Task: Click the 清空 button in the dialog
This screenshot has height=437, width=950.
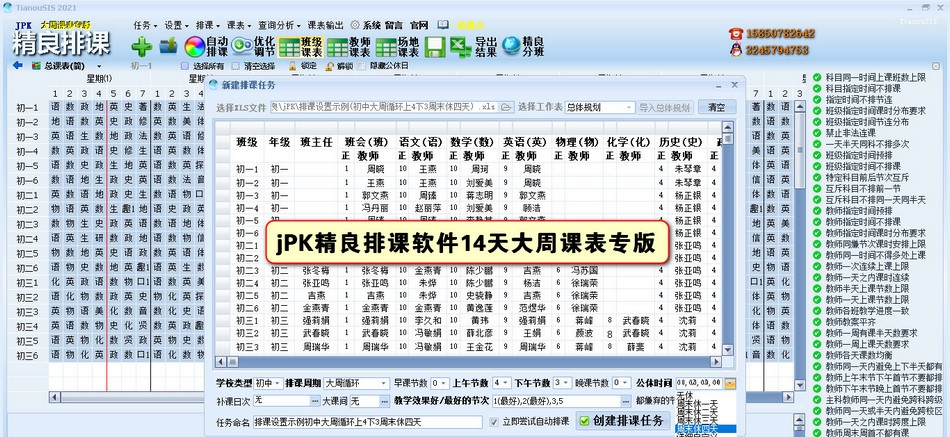Action: point(717,107)
